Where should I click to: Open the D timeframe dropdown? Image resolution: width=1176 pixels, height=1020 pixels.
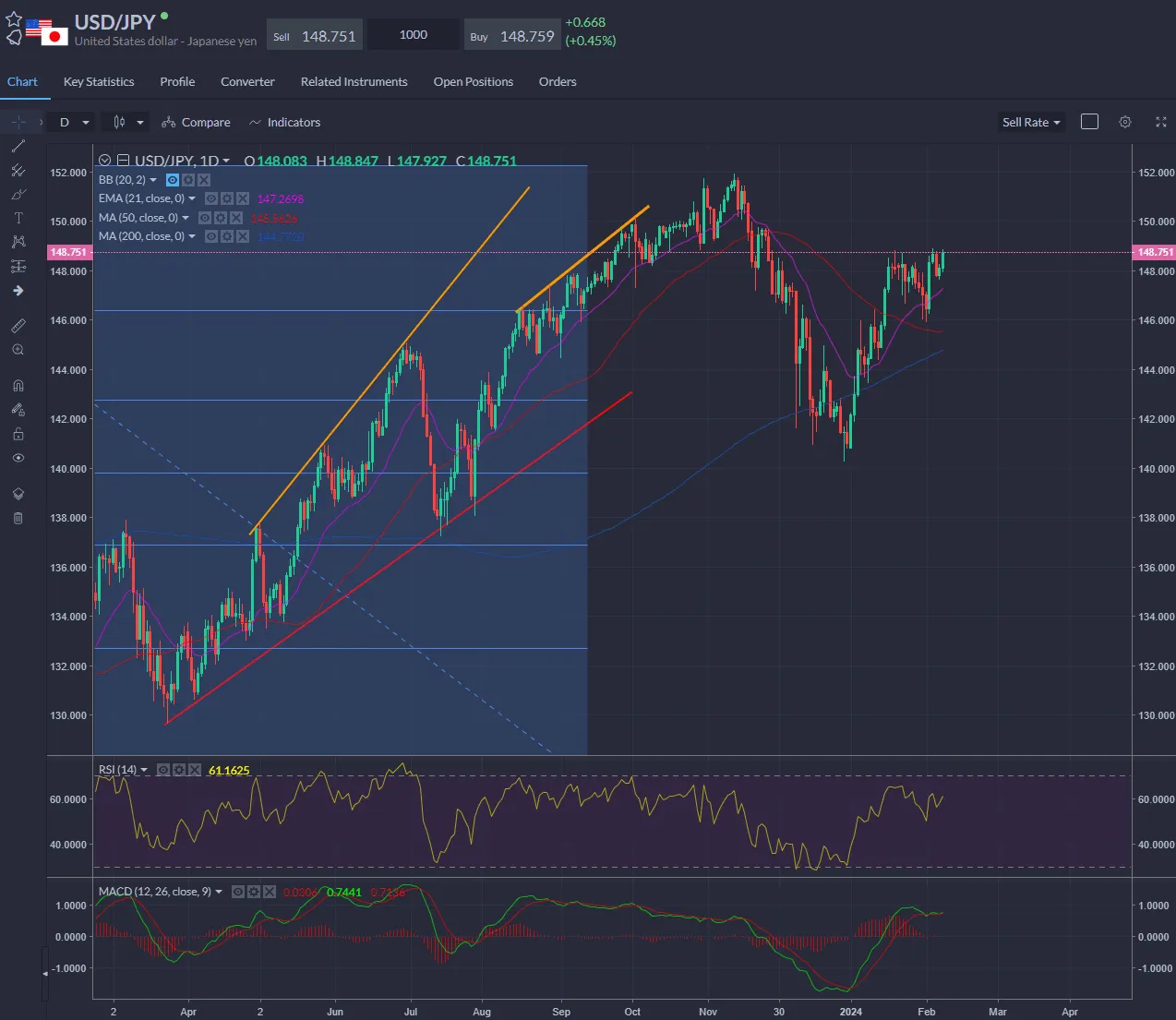pos(70,121)
